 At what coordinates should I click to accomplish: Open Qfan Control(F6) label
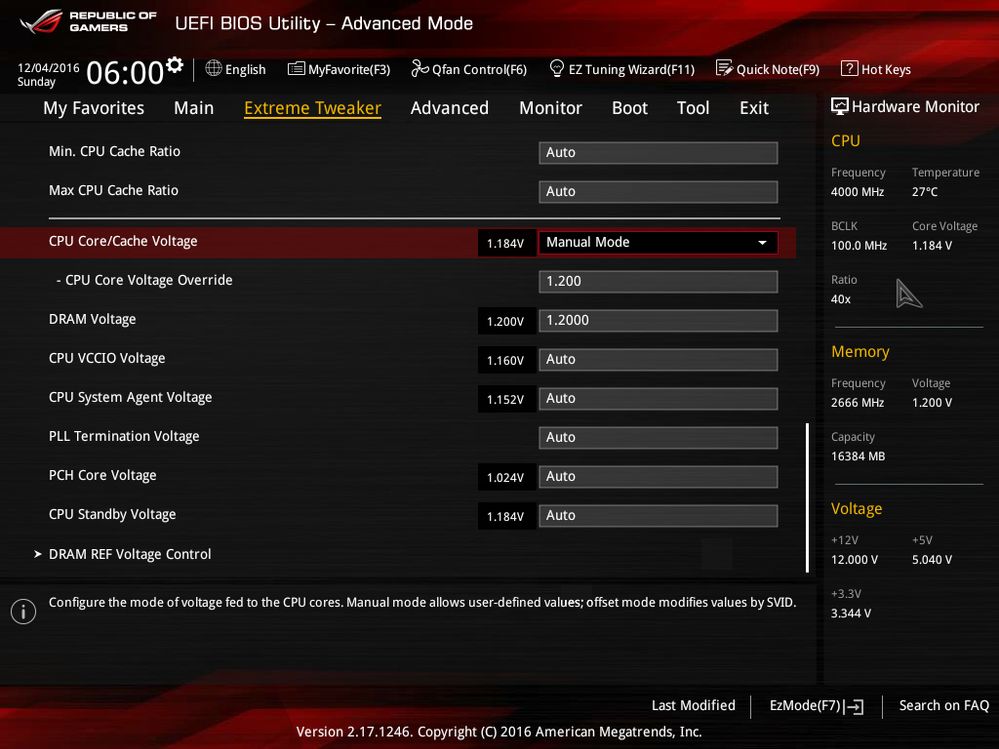pyautogui.click(x=479, y=69)
